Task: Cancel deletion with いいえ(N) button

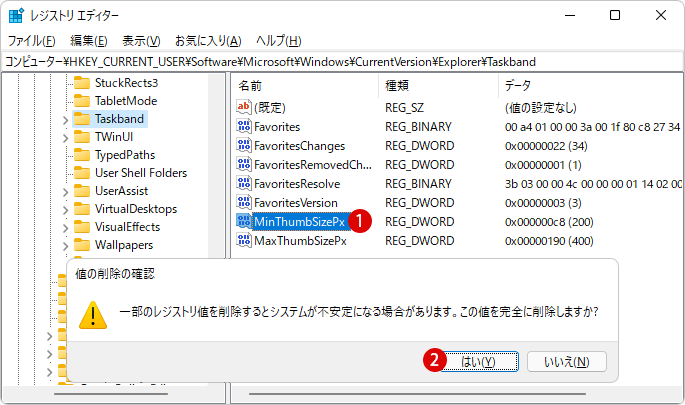Action: (567, 362)
